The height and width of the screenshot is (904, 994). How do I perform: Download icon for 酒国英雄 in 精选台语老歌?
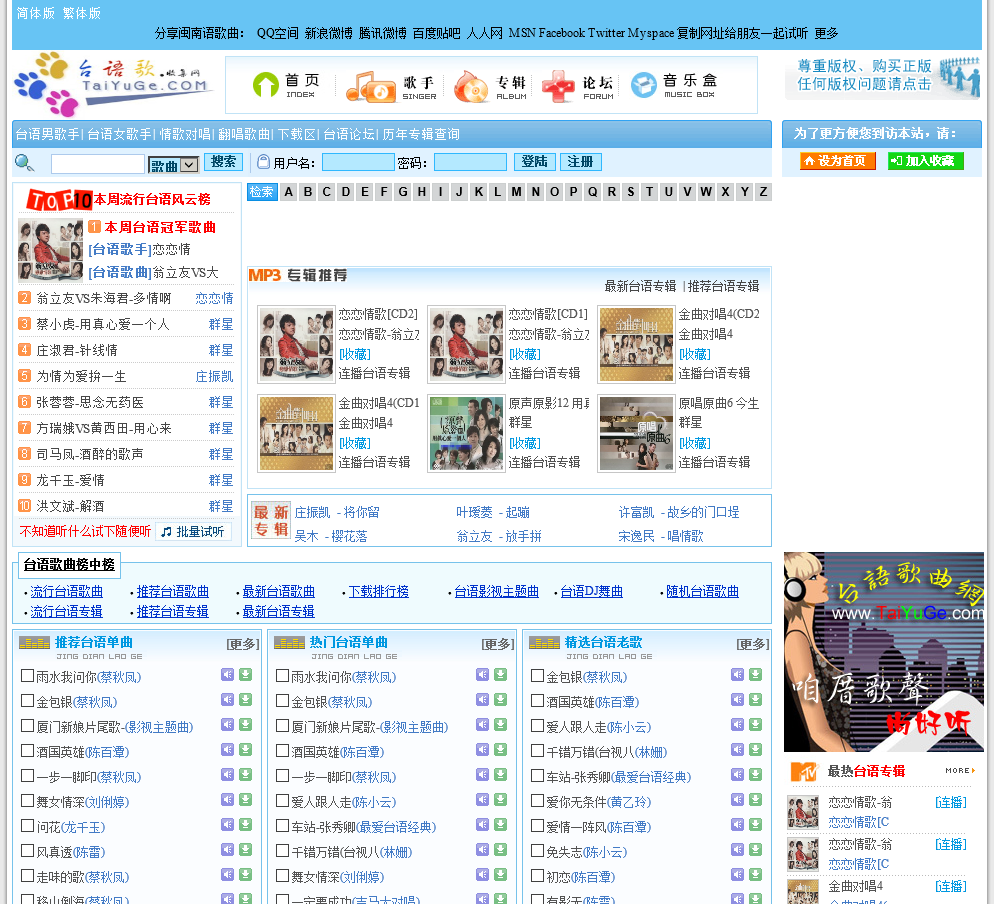click(756, 699)
